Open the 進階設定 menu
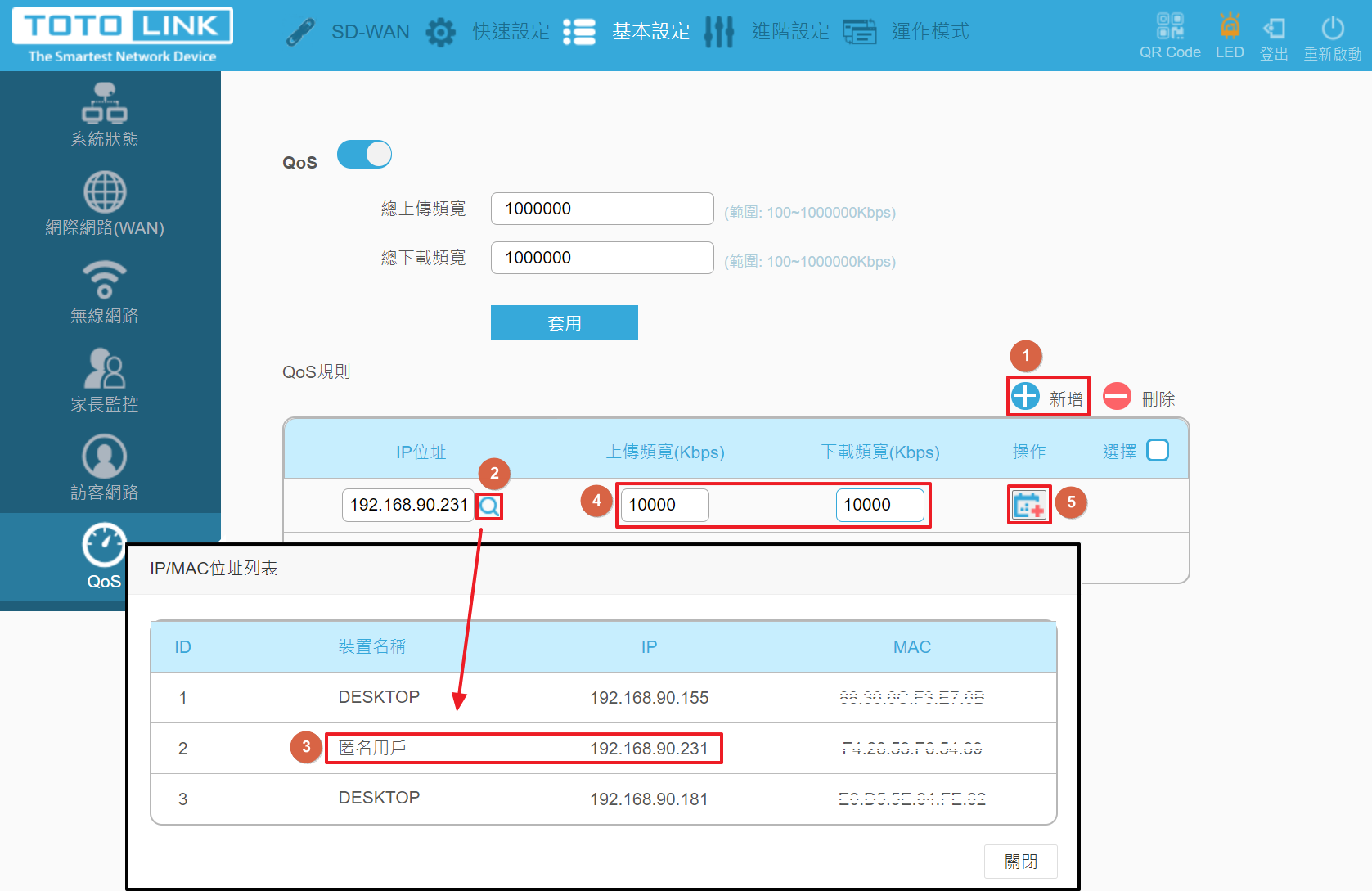The height and width of the screenshot is (891, 1372). (790, 32)
